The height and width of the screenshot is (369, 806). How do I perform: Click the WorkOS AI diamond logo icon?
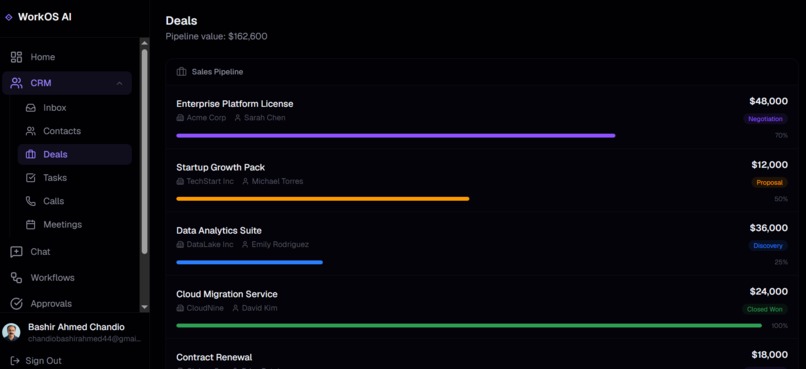8,17
